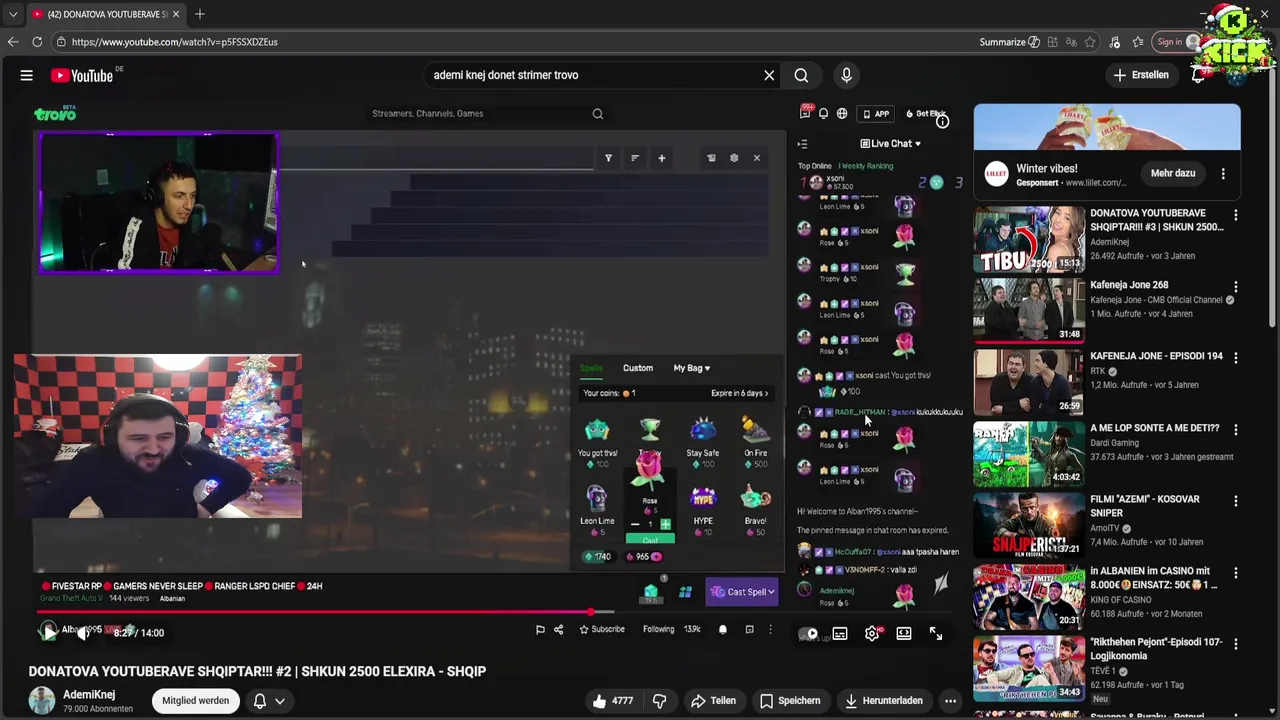Click Summarize in the address bar
Viewport: 1280px width, 720px height.
coord(1009,42)
